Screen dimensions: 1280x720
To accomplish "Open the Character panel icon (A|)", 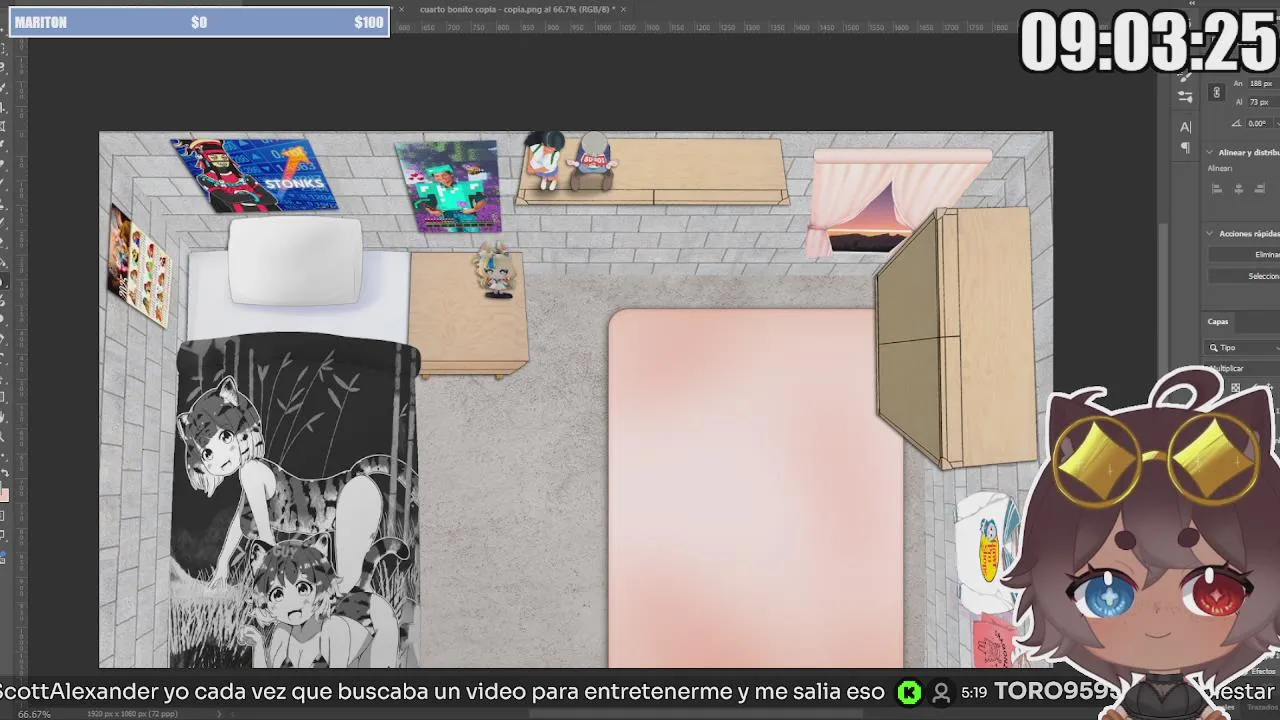I will pos(1185,127).
